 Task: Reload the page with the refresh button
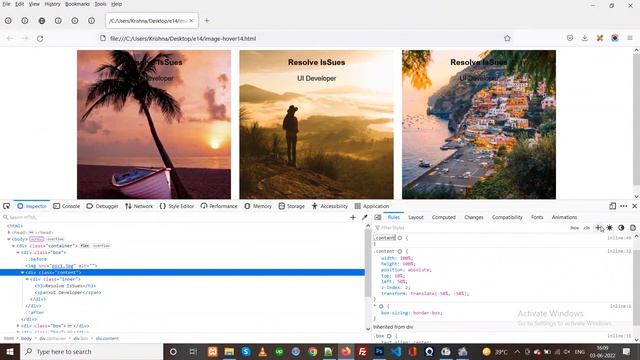(x=40, y=38)
